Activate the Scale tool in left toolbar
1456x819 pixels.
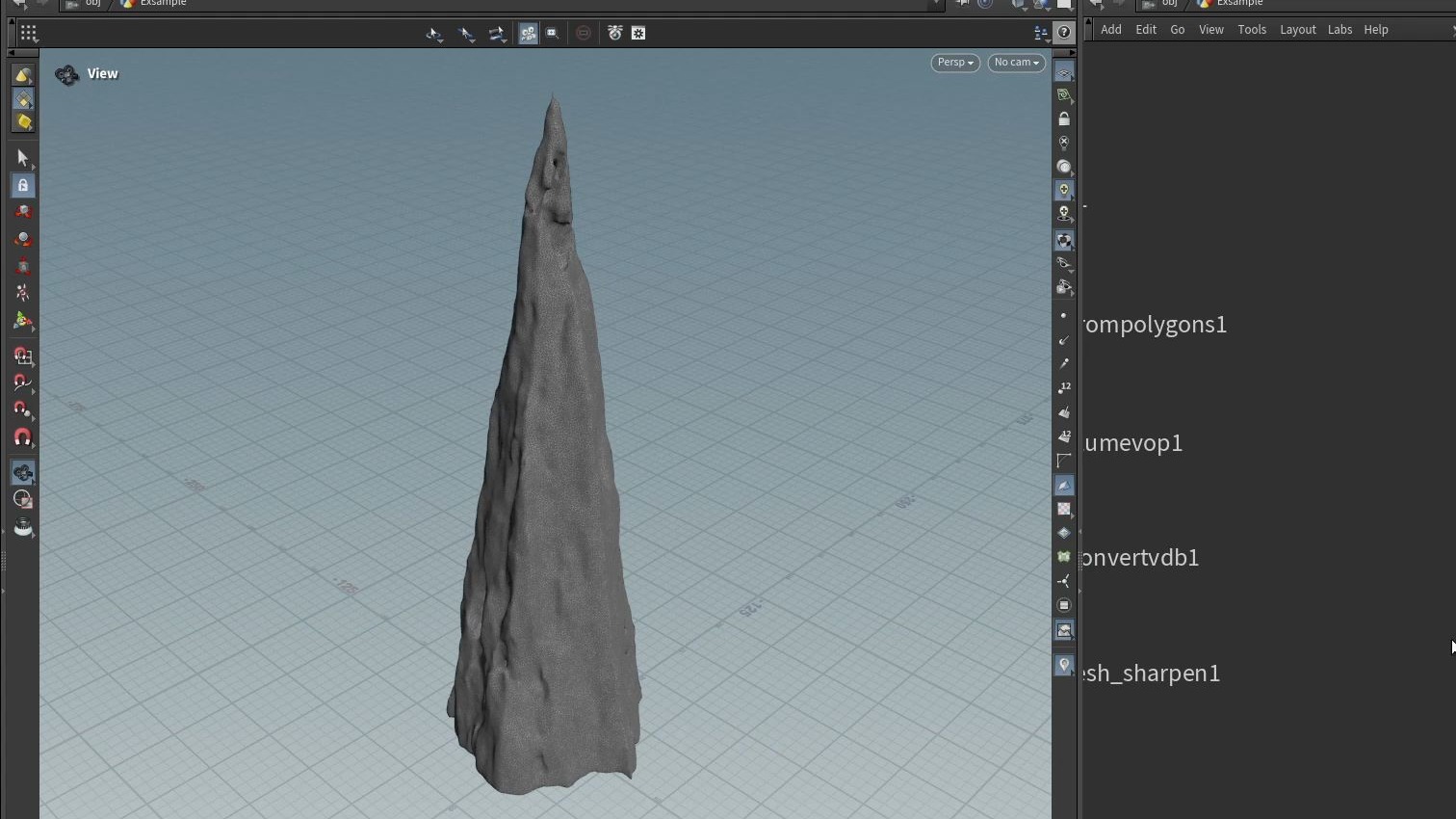[23, 266]
